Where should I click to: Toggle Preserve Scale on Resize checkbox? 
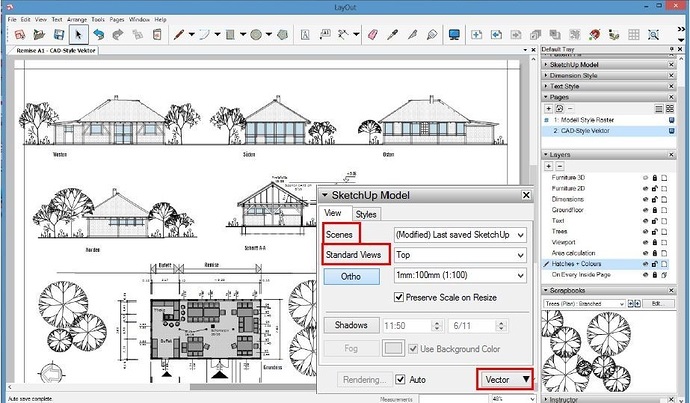(x=400, y=297)
